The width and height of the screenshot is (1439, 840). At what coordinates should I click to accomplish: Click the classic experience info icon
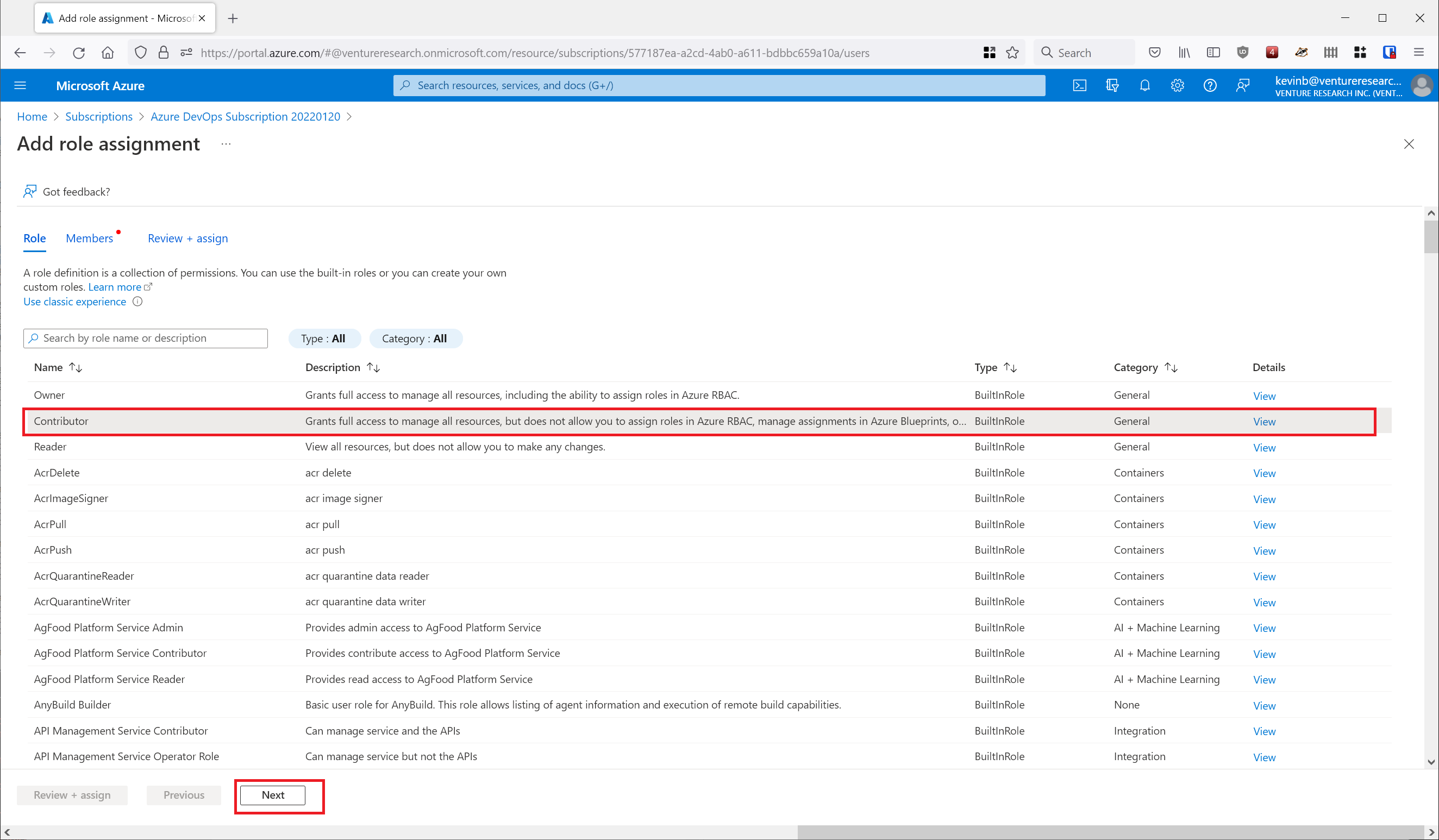pyautogui.click(x=137, y=302)
